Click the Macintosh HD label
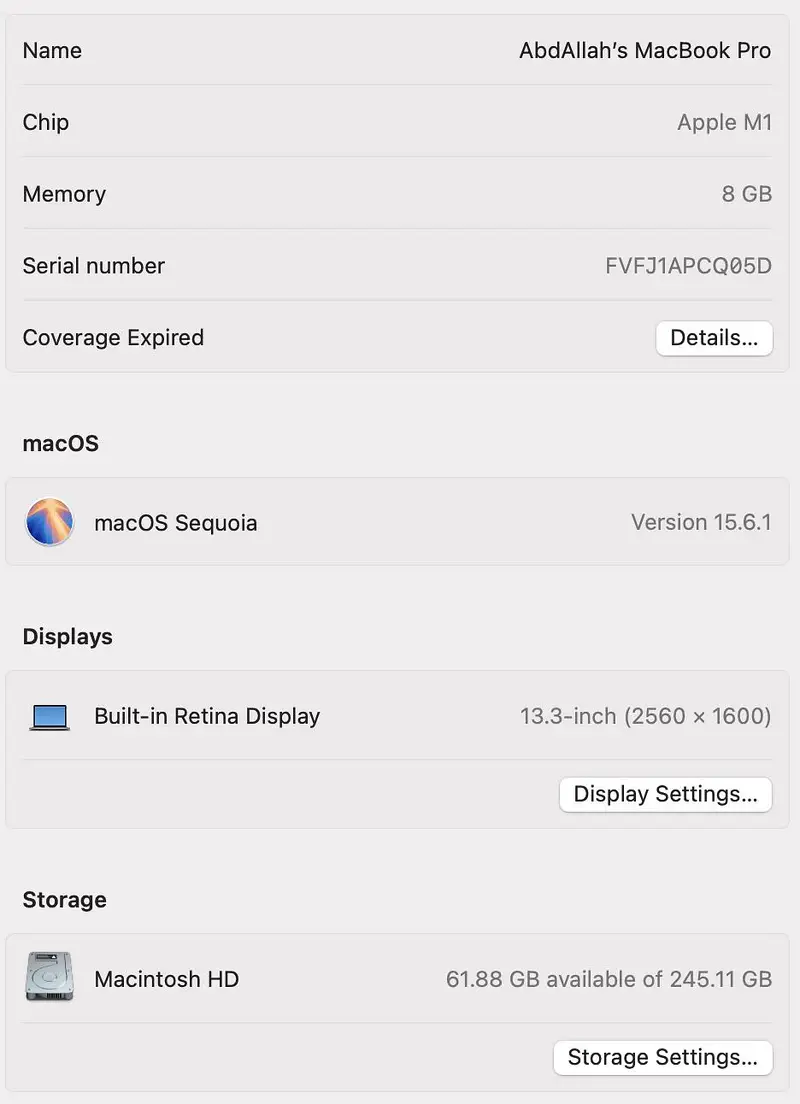 click(166, 979)
